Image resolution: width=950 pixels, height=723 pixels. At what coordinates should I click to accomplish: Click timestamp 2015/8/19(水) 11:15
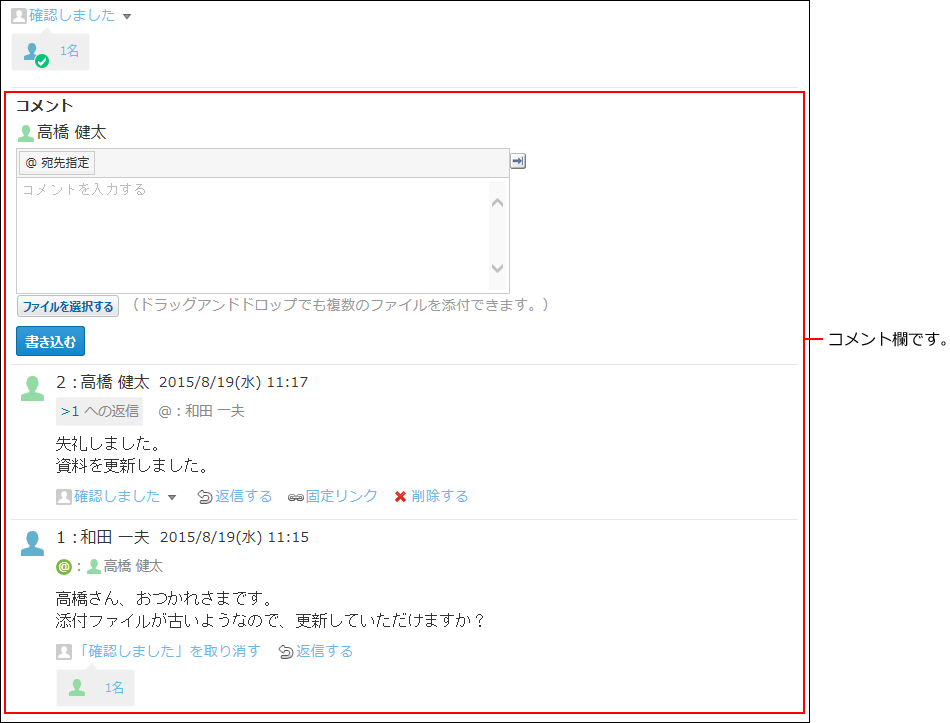click(234, 538)
